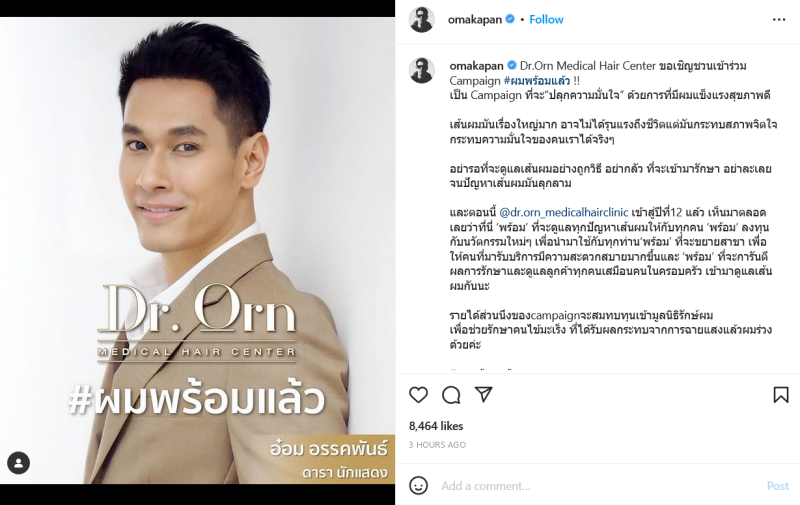Screen dimensions: 800x505
Task: Open omakapan username in caption
Action: point(476,66)
